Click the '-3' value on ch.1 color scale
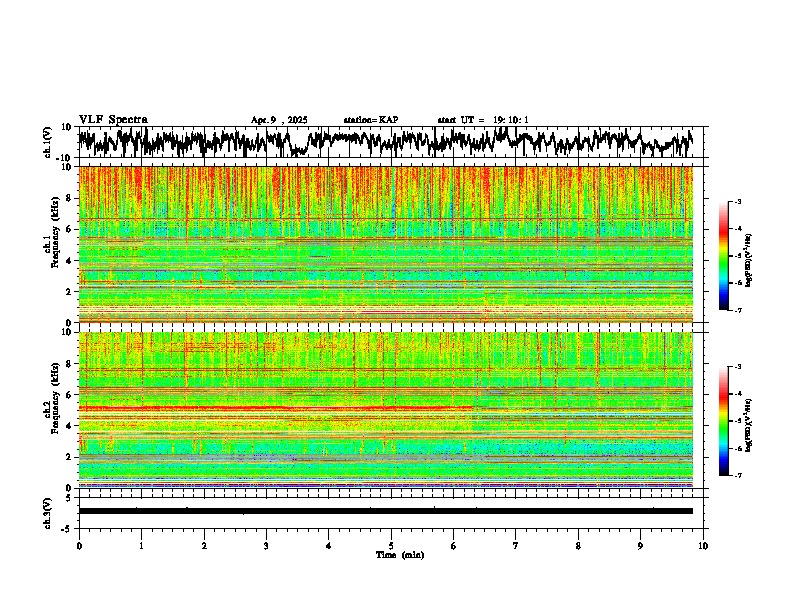This screenshot has height=612, width=792. click(x=737, y=201)
